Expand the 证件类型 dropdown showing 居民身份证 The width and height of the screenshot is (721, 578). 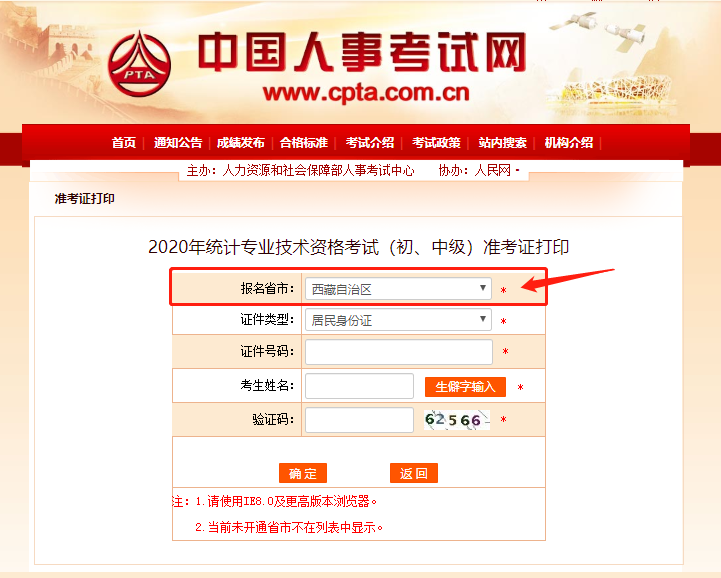pyautogui.click(x=398, y=320)
